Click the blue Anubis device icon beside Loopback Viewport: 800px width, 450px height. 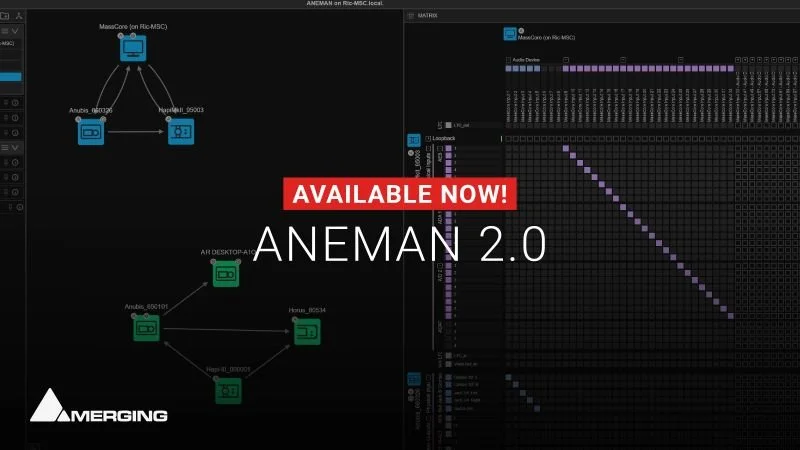[x=414, y=140]
